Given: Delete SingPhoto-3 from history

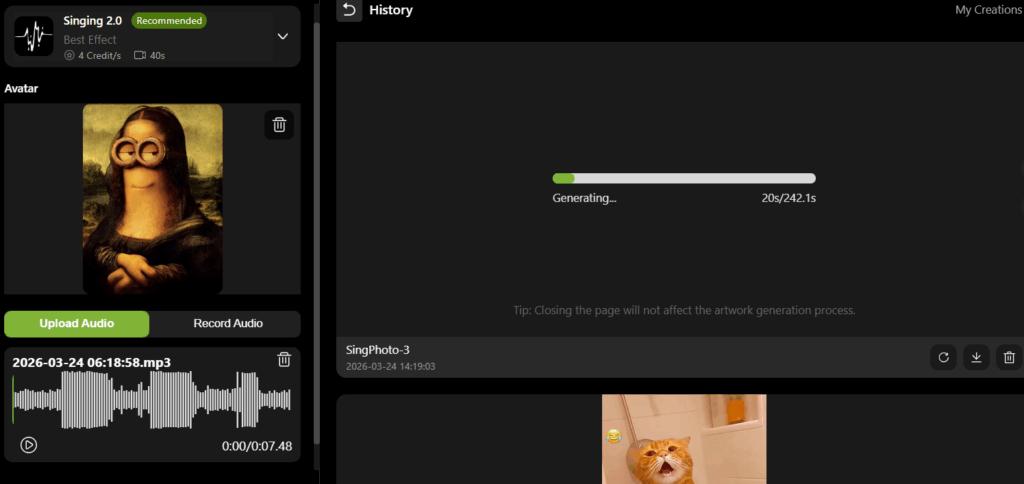Looking at the screenshot, I should tap(1009, 357).
